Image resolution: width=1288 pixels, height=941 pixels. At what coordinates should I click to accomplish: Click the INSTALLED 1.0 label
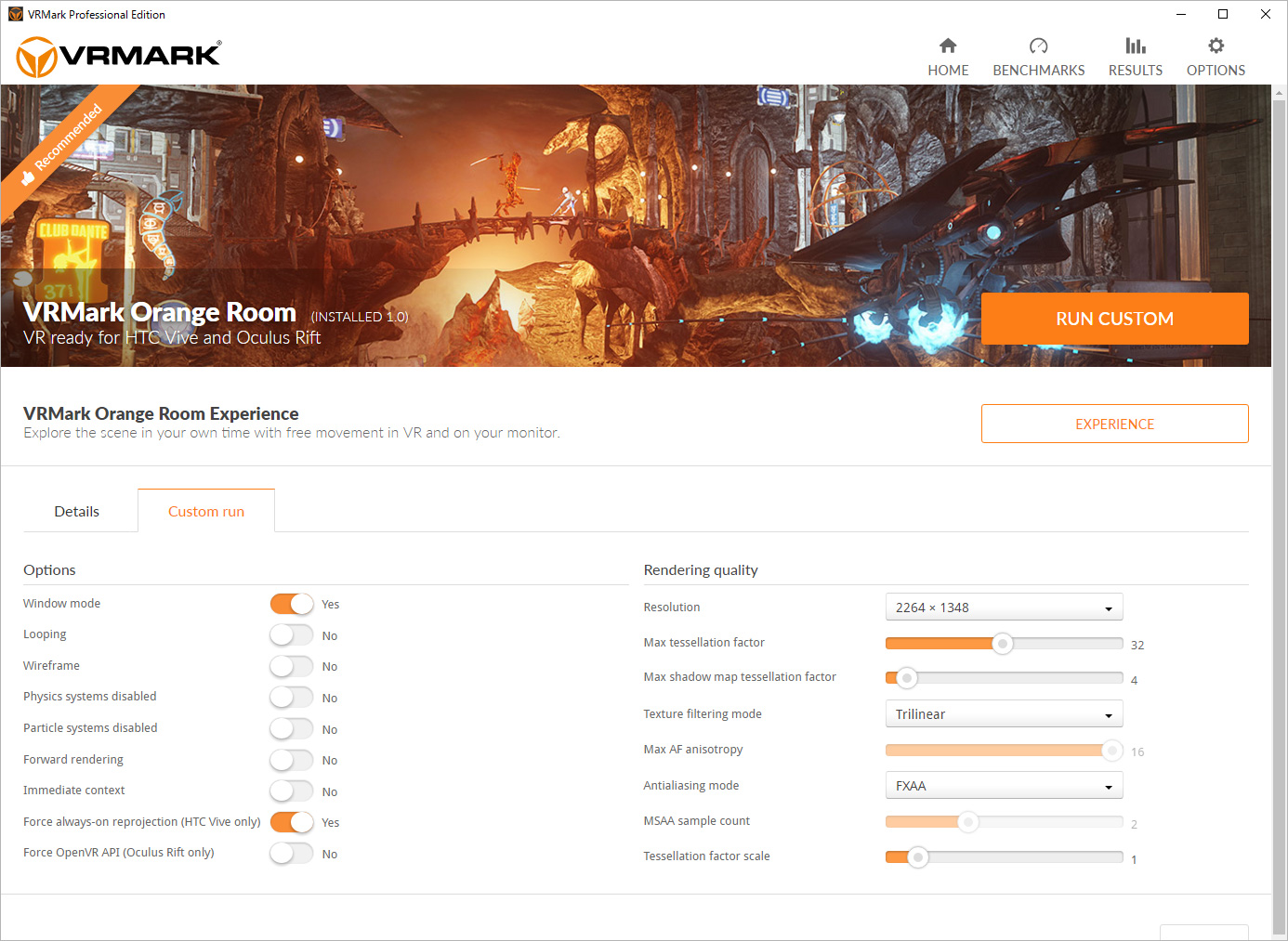pyautogui.click(x=360, y=317)
